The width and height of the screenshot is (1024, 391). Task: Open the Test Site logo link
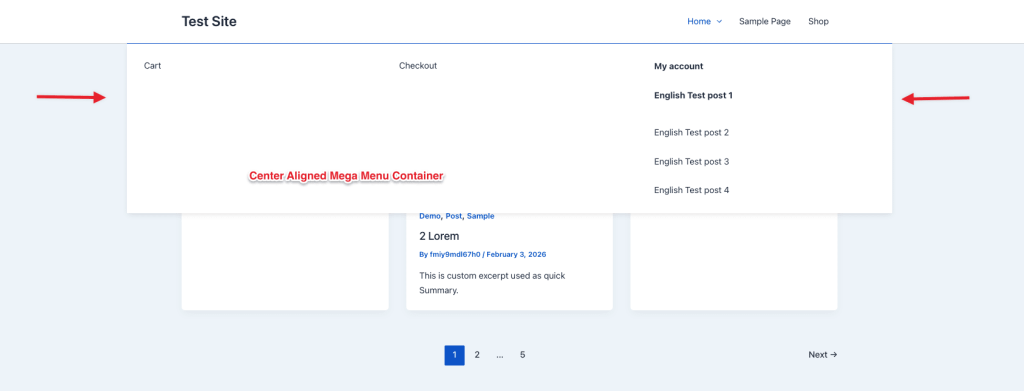(x=209, y=22)
